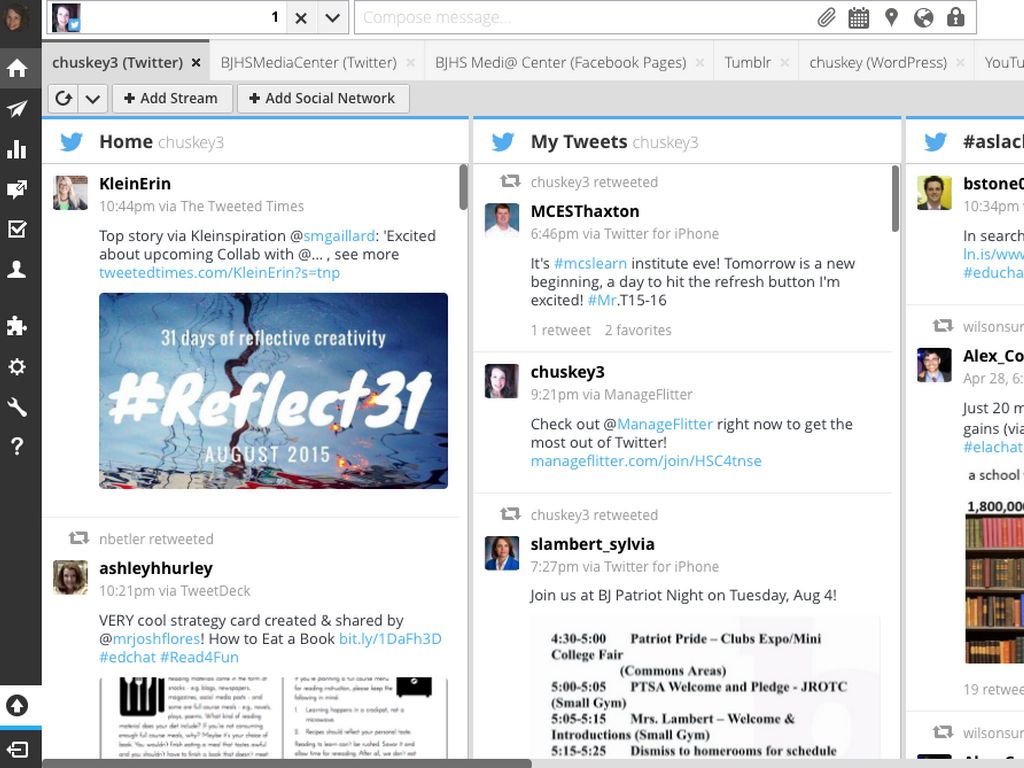Viewport: 1024px width, 768px height.
Task: Open the scheduling calendar icon
Action: tap(858, 18)
